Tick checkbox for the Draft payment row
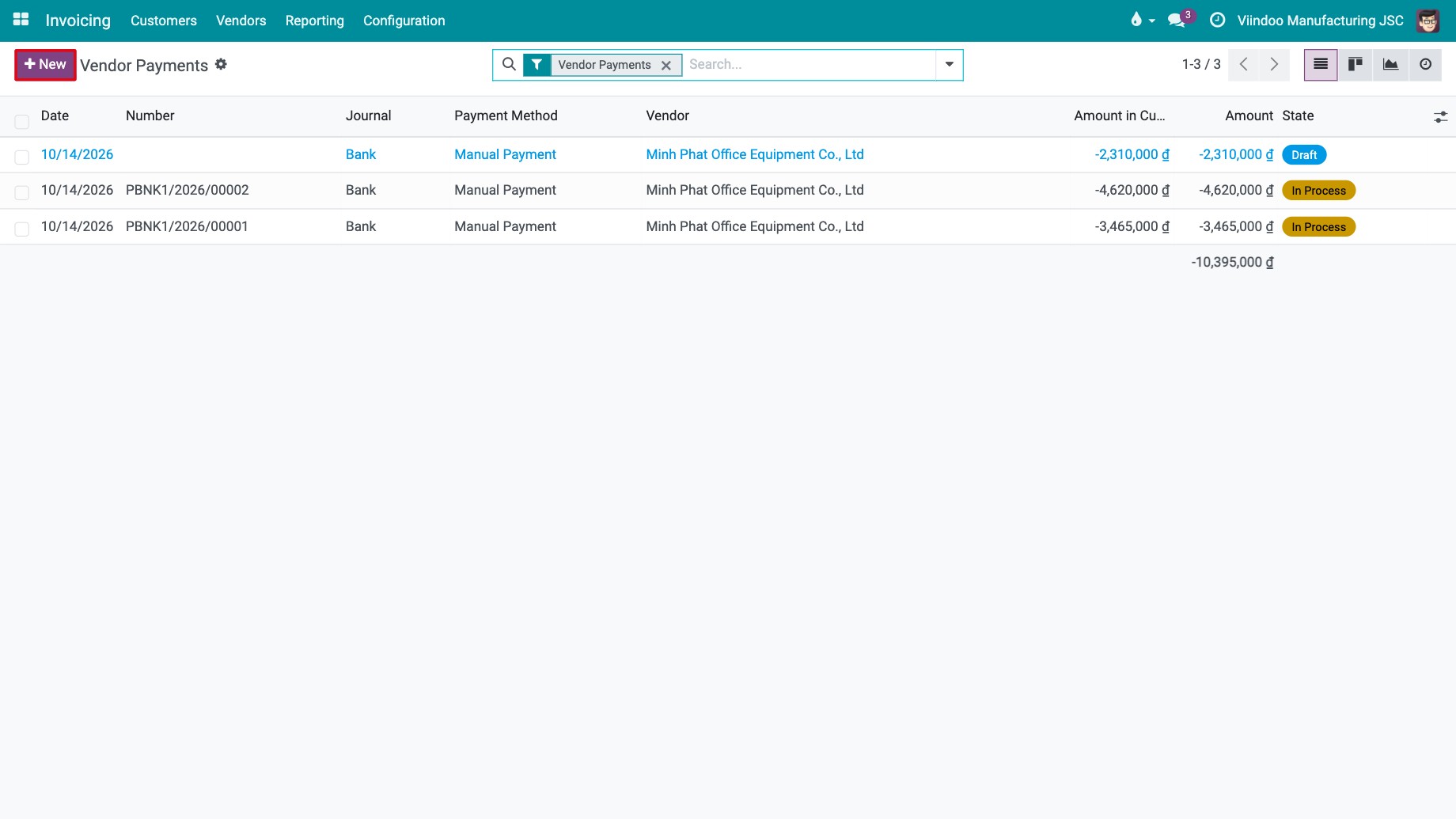1456x819 pixels. [x=22, y=157]
